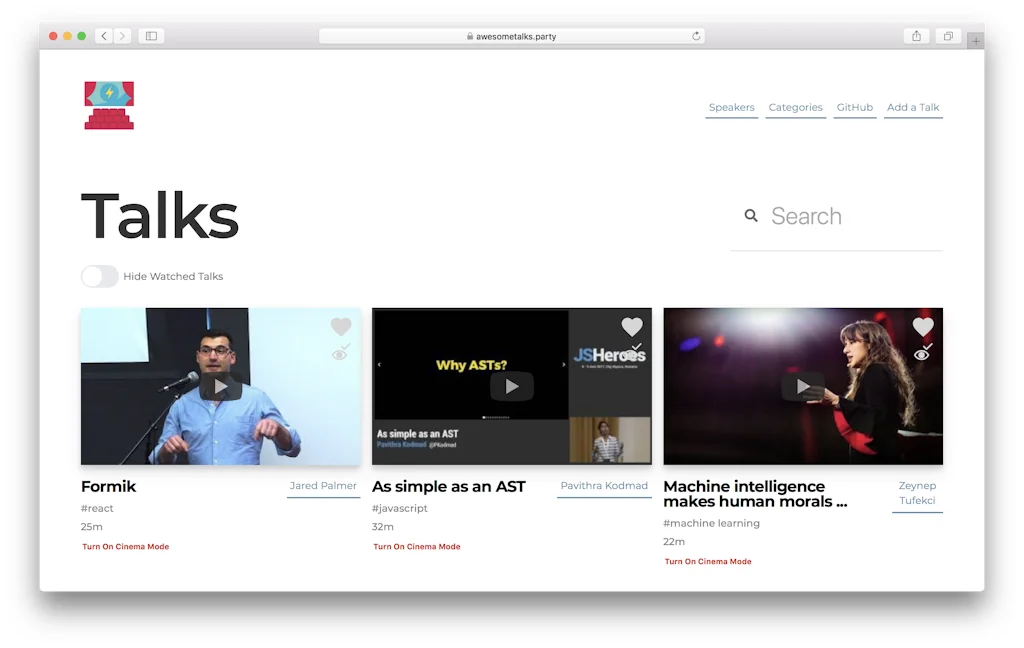Turn On Cinema Mode for the Formik talk
The height and width of the screenshot is (648, 1024).
(125, 546)
